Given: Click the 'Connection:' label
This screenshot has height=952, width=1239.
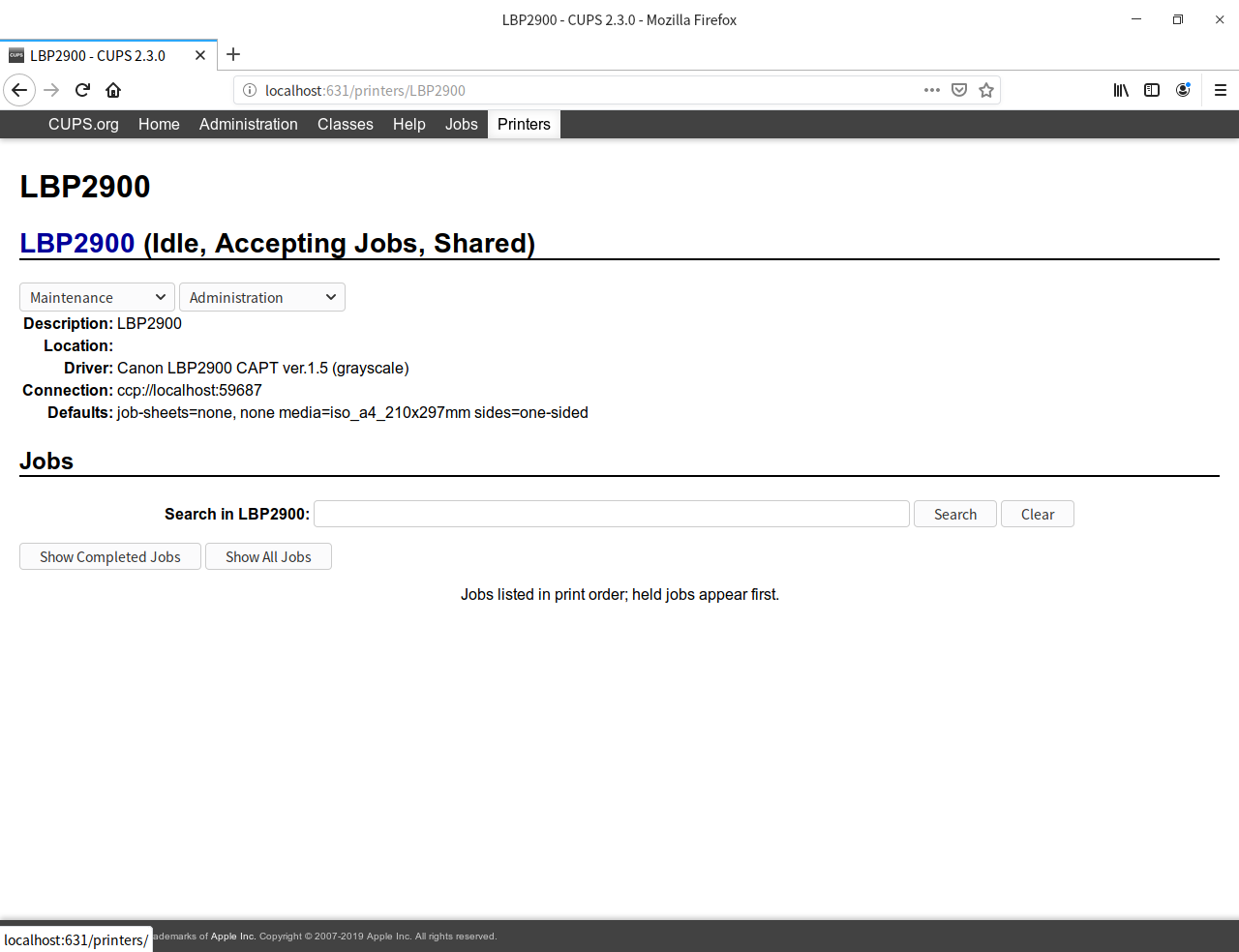Looking at the screenshot, I should click(x=68, y=390).
